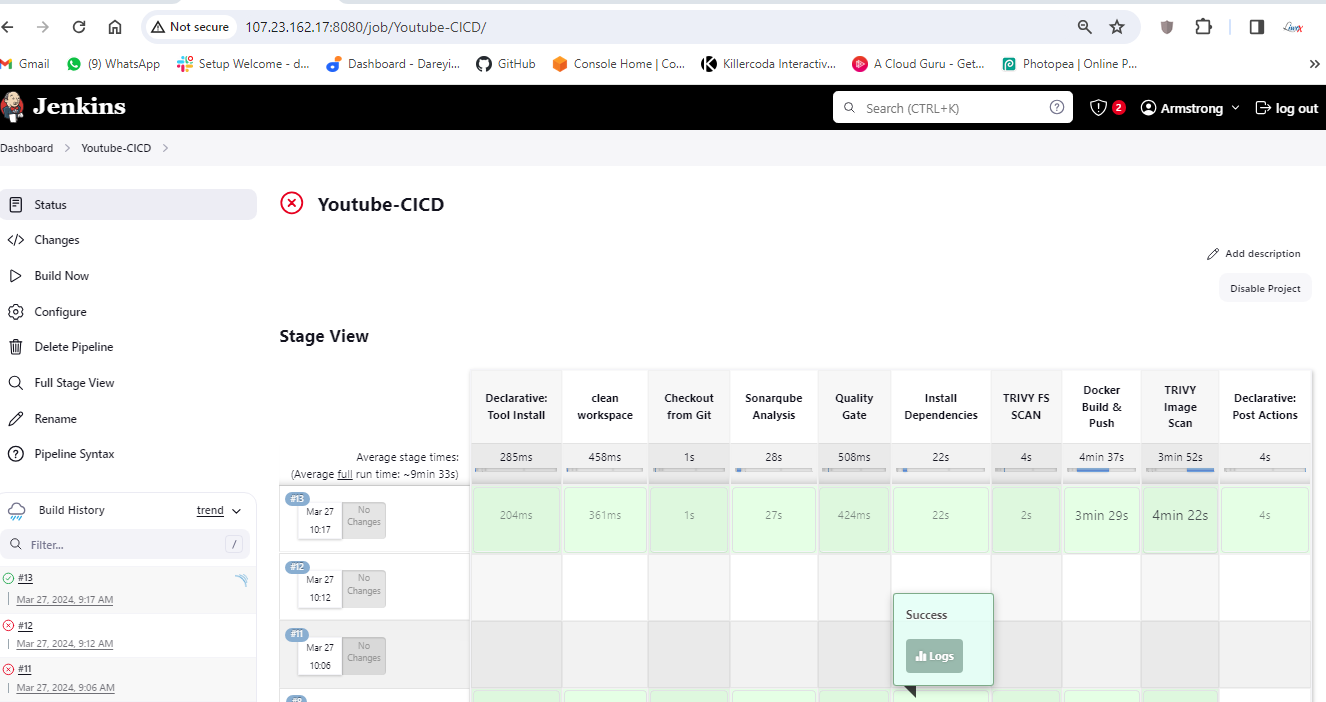Open the security warnings shield icon
This screenshot has width=1326, height=702.
(1099, 108)
